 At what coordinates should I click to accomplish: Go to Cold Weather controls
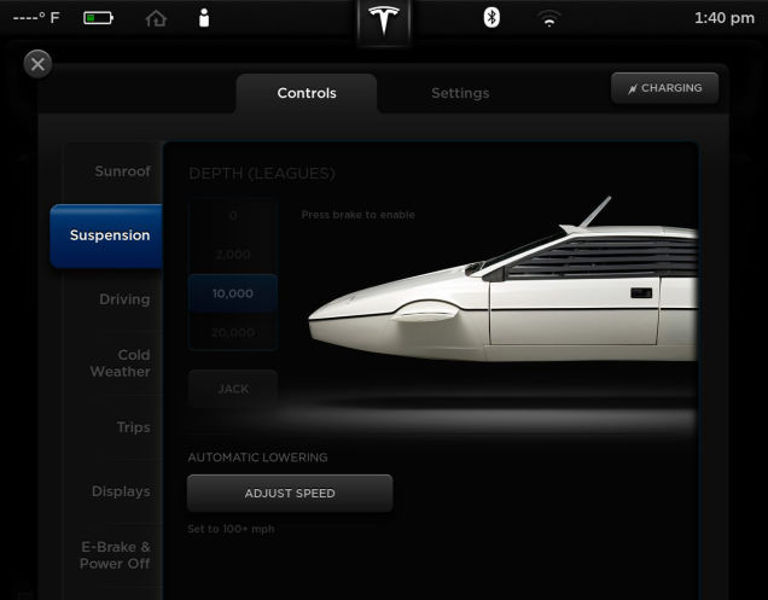point(120,363)
